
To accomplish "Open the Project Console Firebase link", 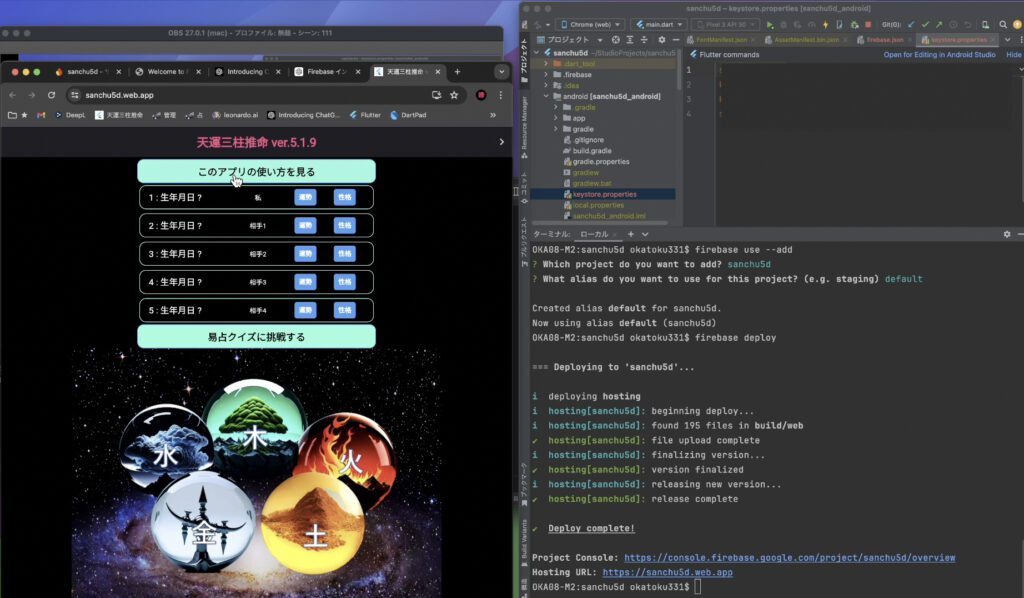I will [x=789, y=558].
